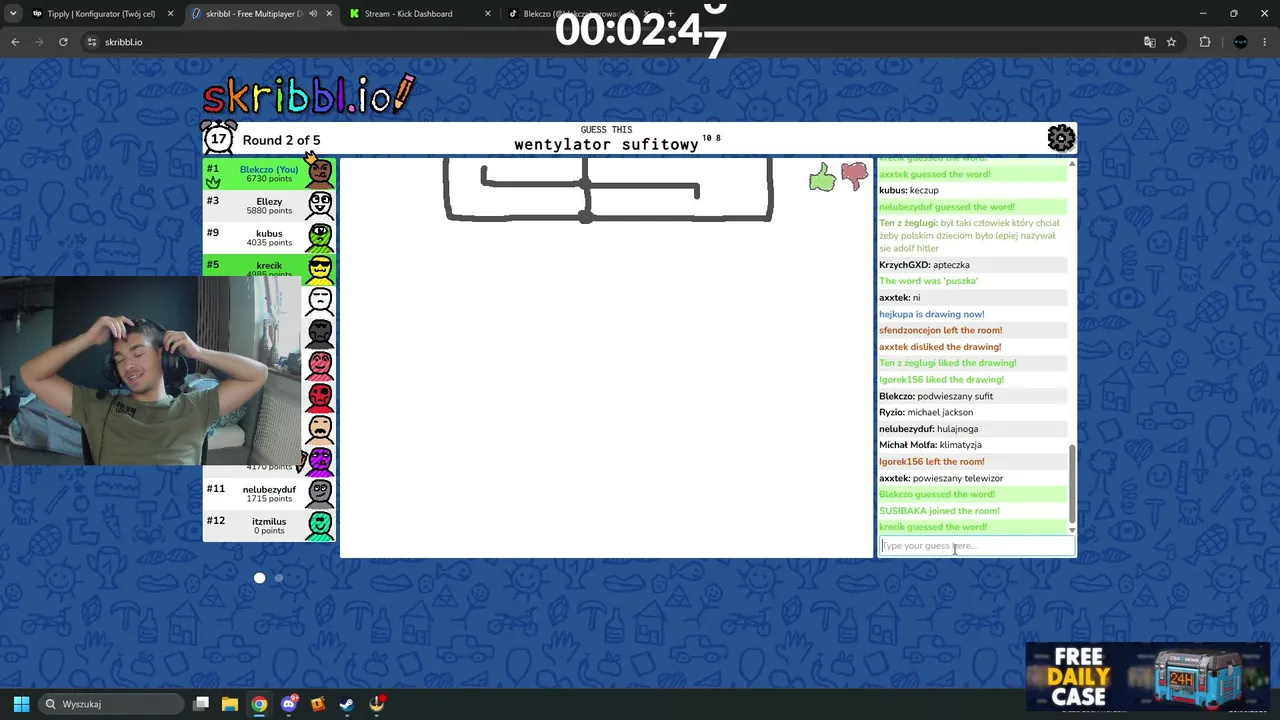
Task: Select the purple player avatar
Action: coord(320,460)
